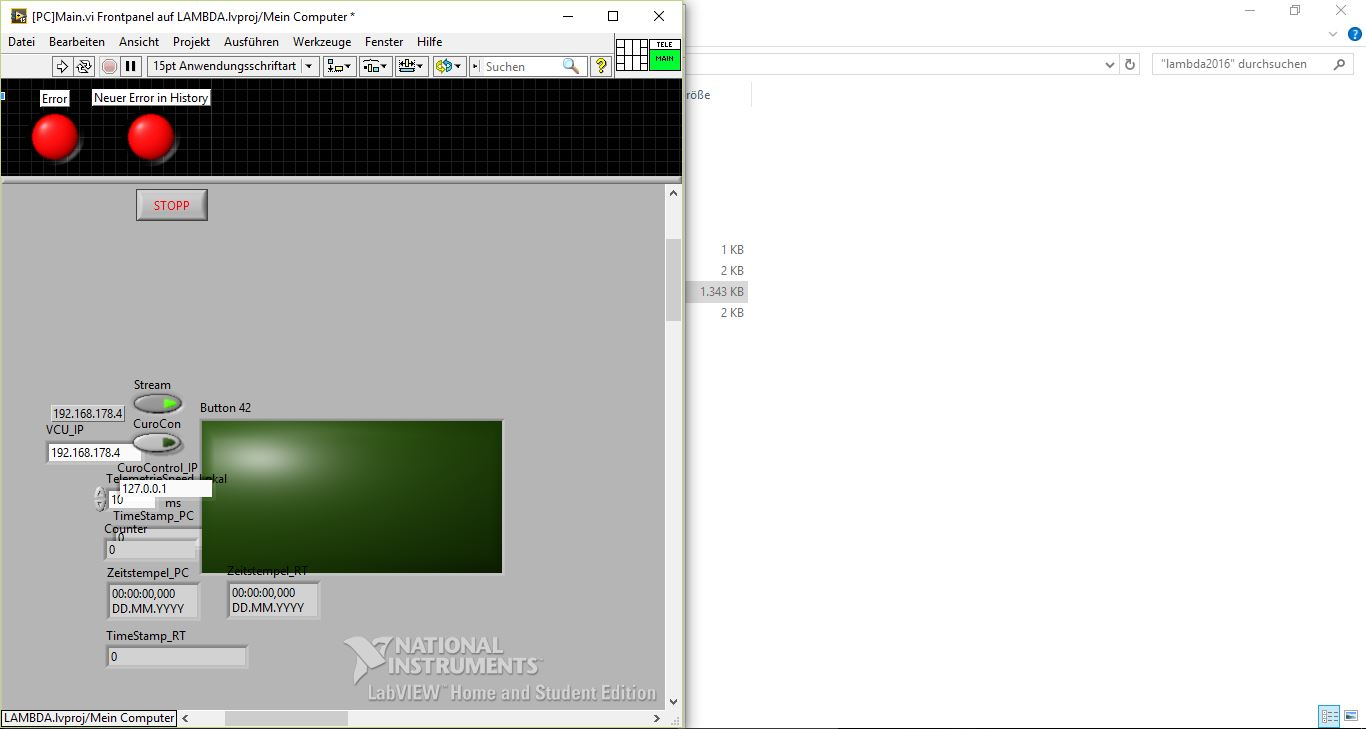Open the Datei menu
The image size is (1366, 729).
point(21,42)
